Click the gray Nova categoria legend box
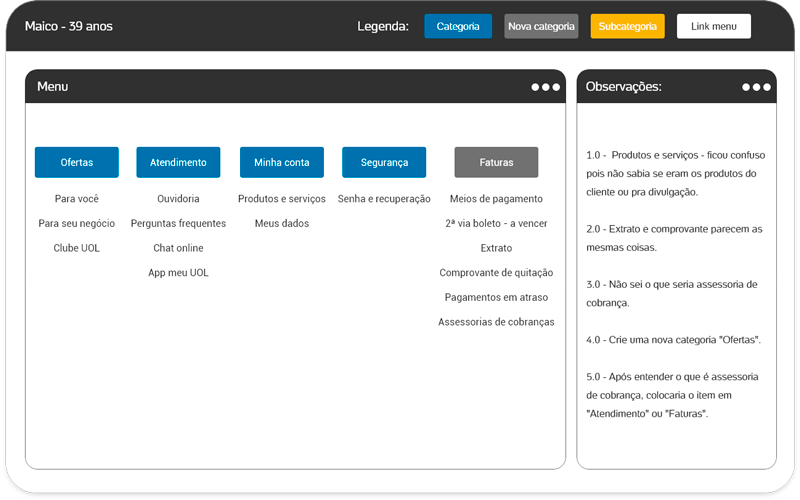 point(541,26)
